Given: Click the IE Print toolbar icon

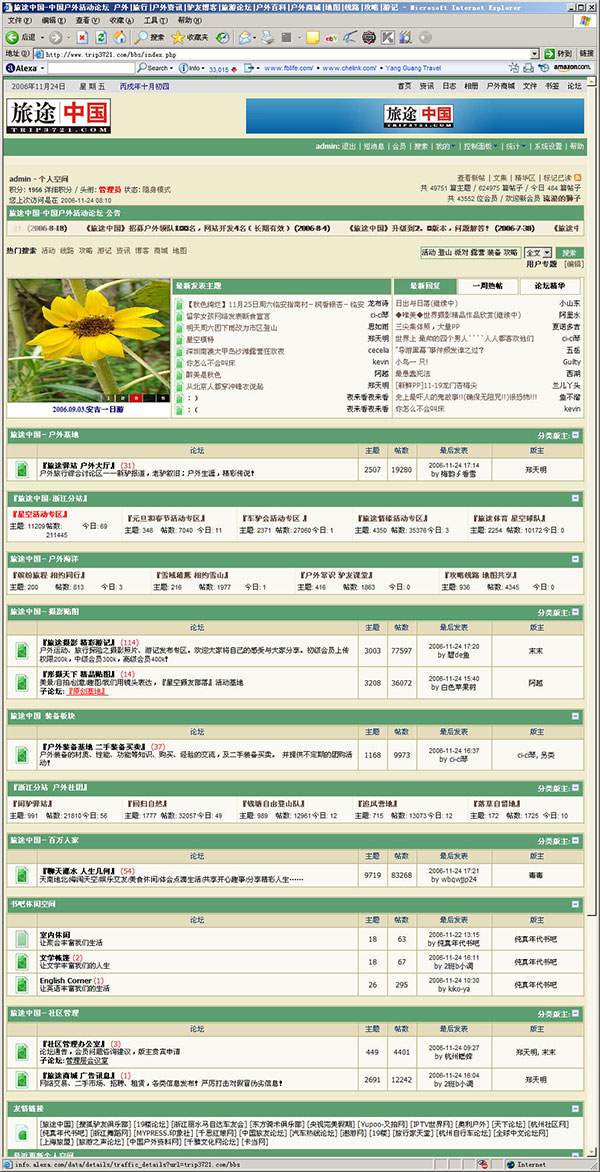Looking at the screenshot, I should 267,37.
